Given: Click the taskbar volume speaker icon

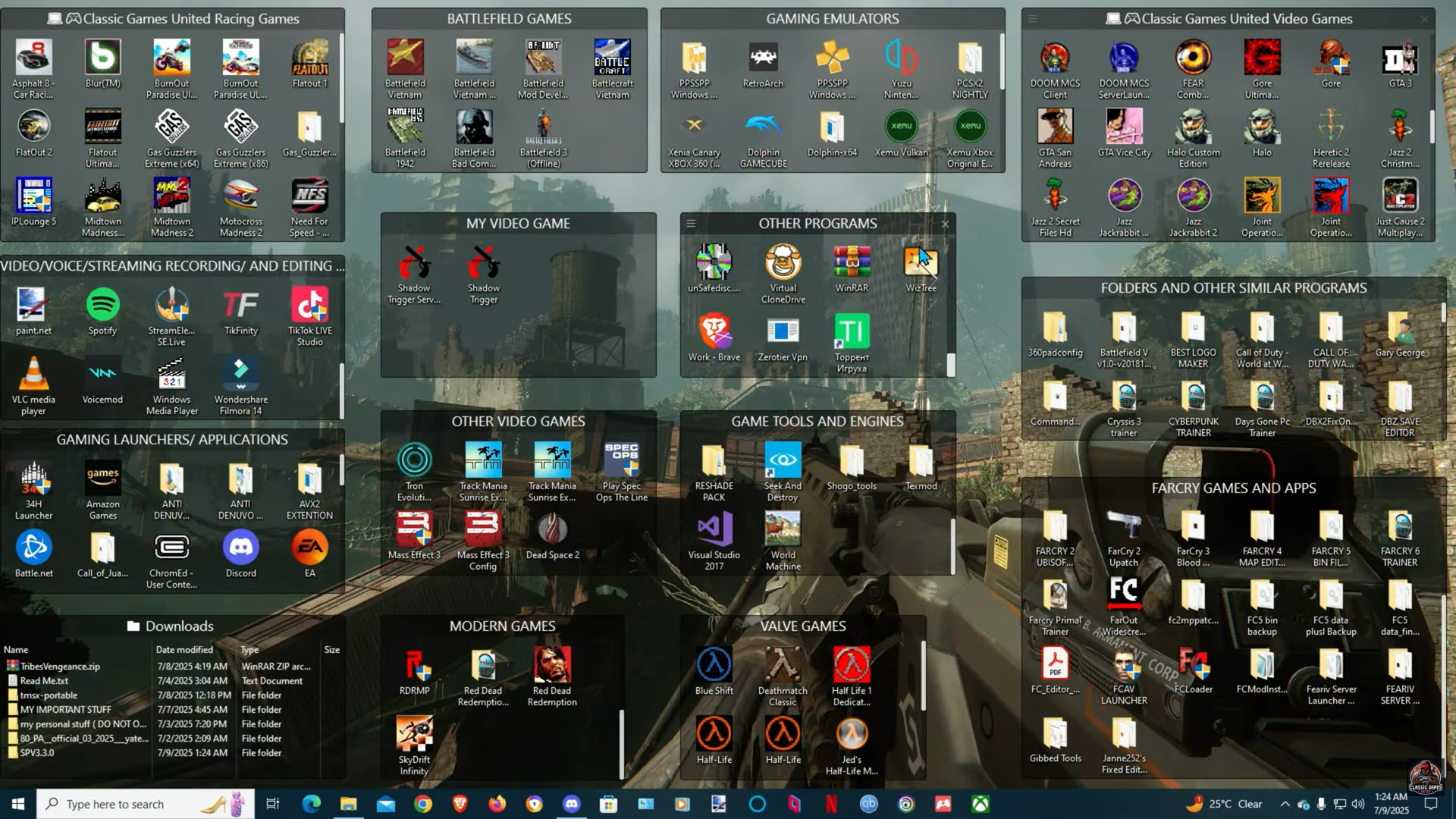Looking at the screenshot, I should 1358,804.
